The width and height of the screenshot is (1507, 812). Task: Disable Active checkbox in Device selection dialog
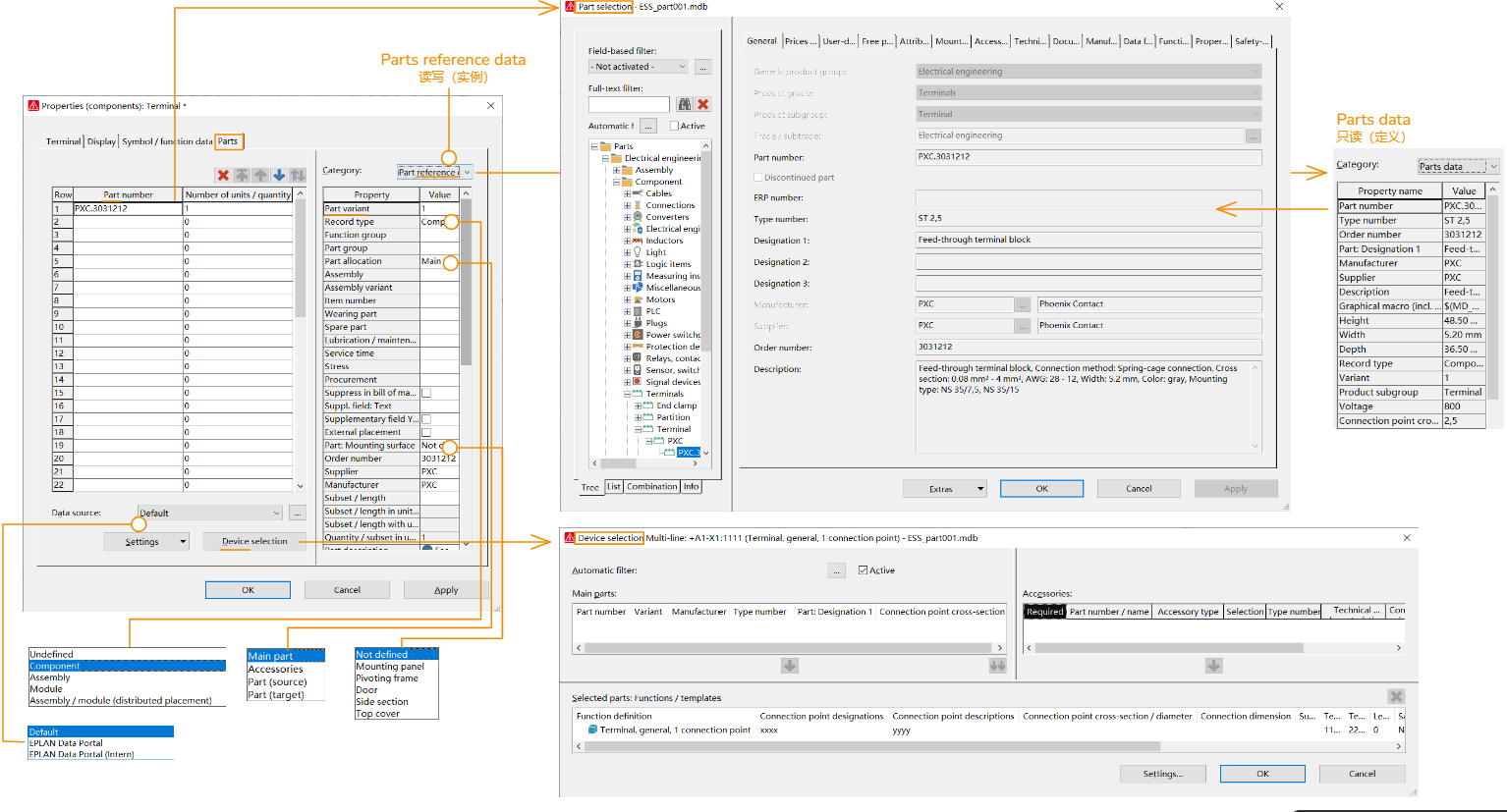(x=863, y=569)
